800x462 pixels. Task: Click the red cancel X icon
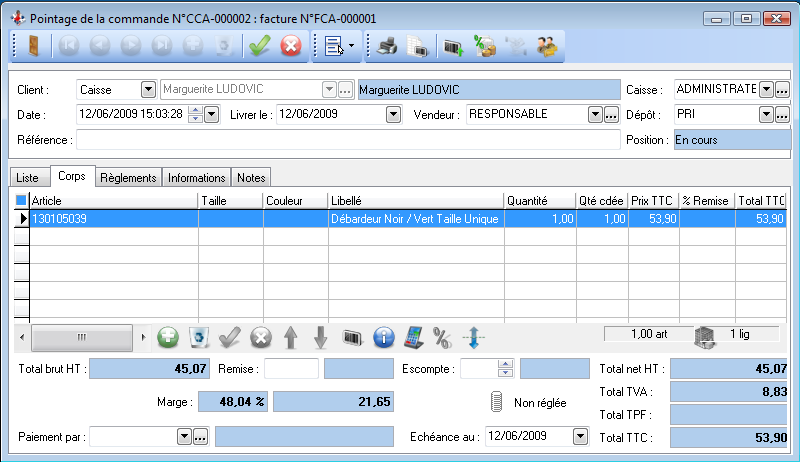tap(290, 45)
